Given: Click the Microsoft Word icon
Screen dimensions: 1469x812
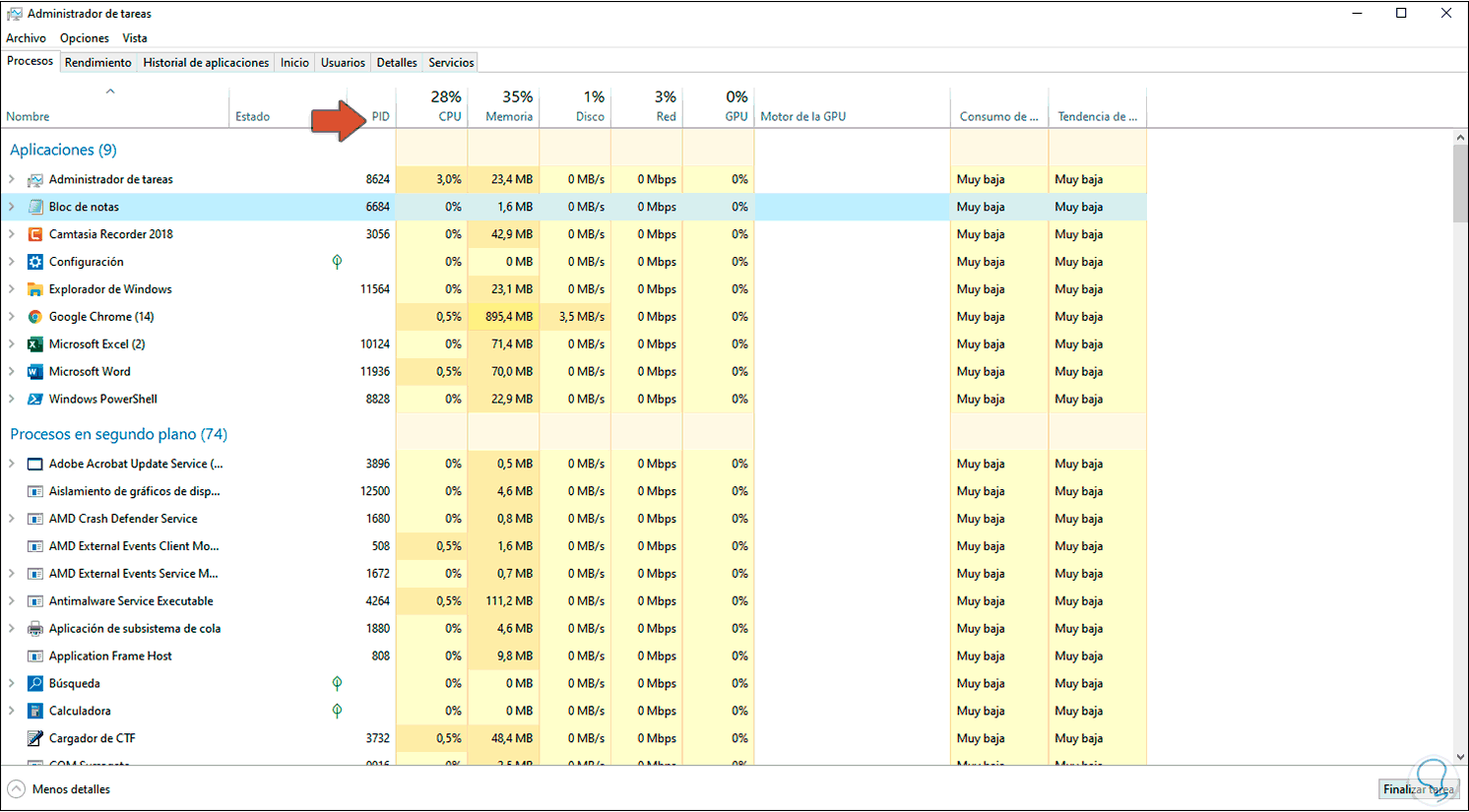Looking at the screenshot, I should click(x=35, y=372).
